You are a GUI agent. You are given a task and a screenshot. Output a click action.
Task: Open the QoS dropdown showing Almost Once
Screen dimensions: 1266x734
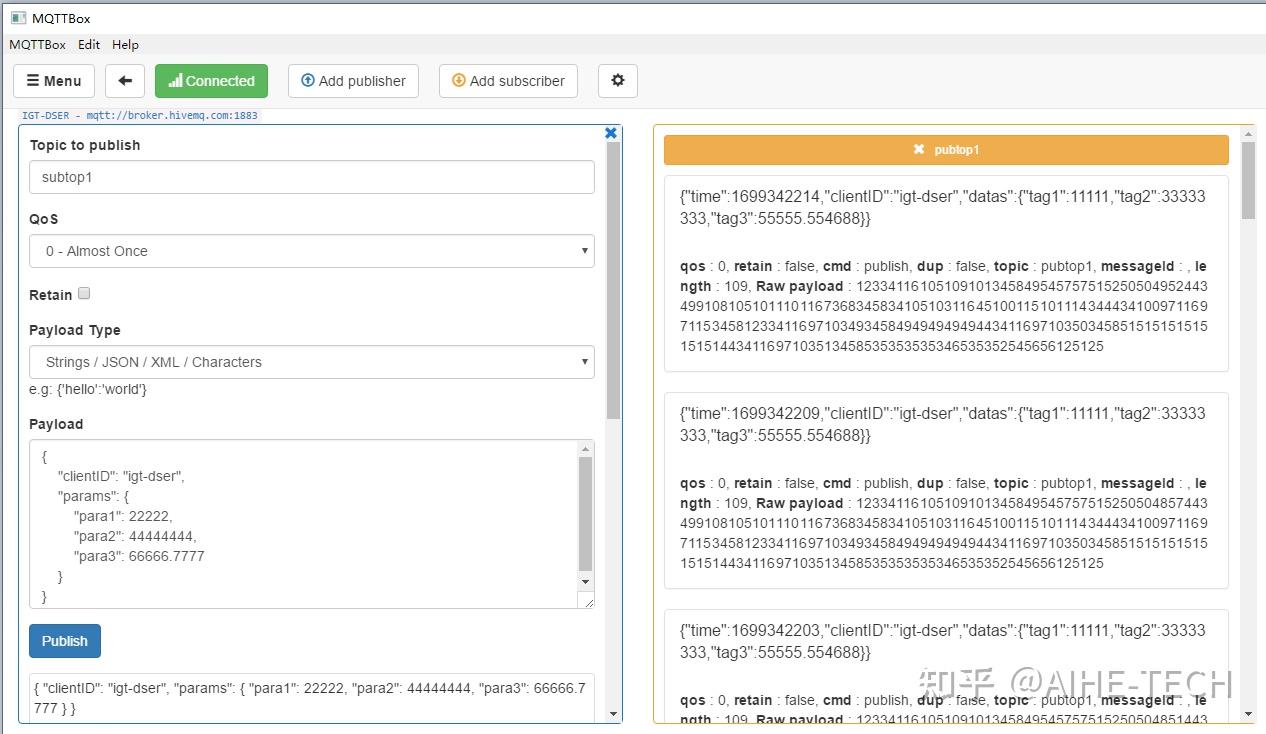pyautogui.click(x=312, y=251)
